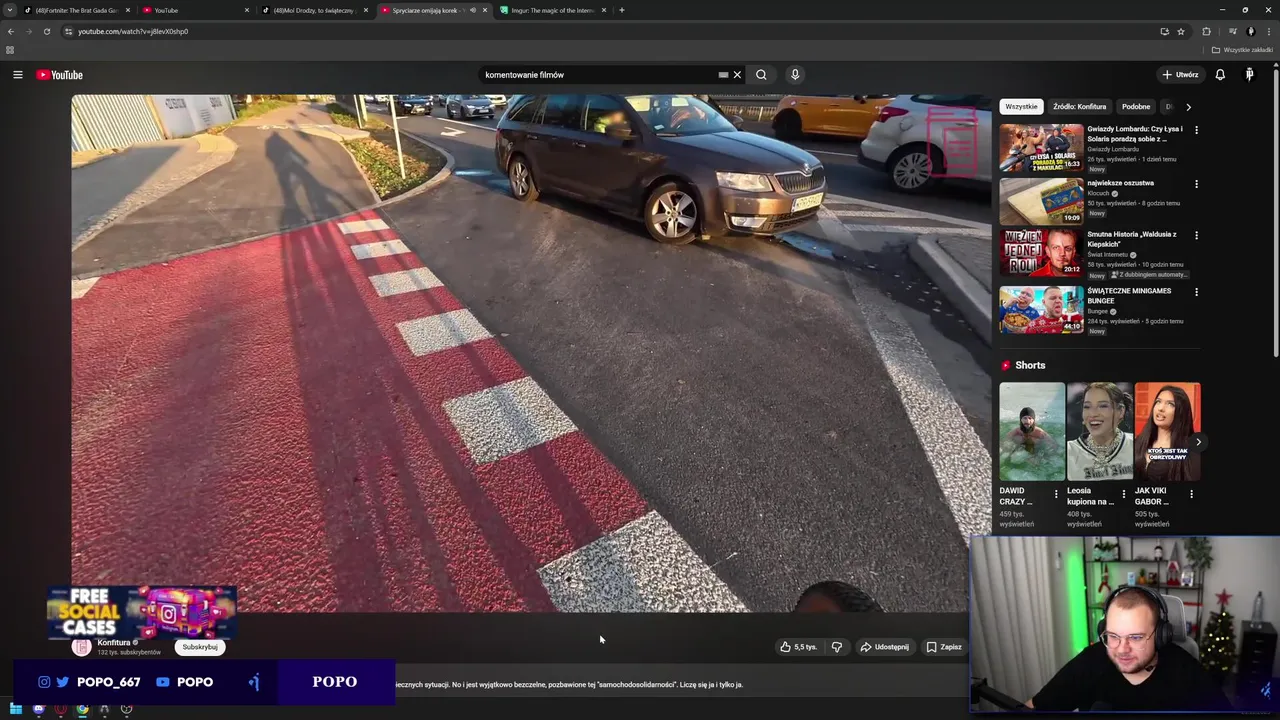Dislike the video with thumbs down

pyautogui.click(x=837, y=647)
